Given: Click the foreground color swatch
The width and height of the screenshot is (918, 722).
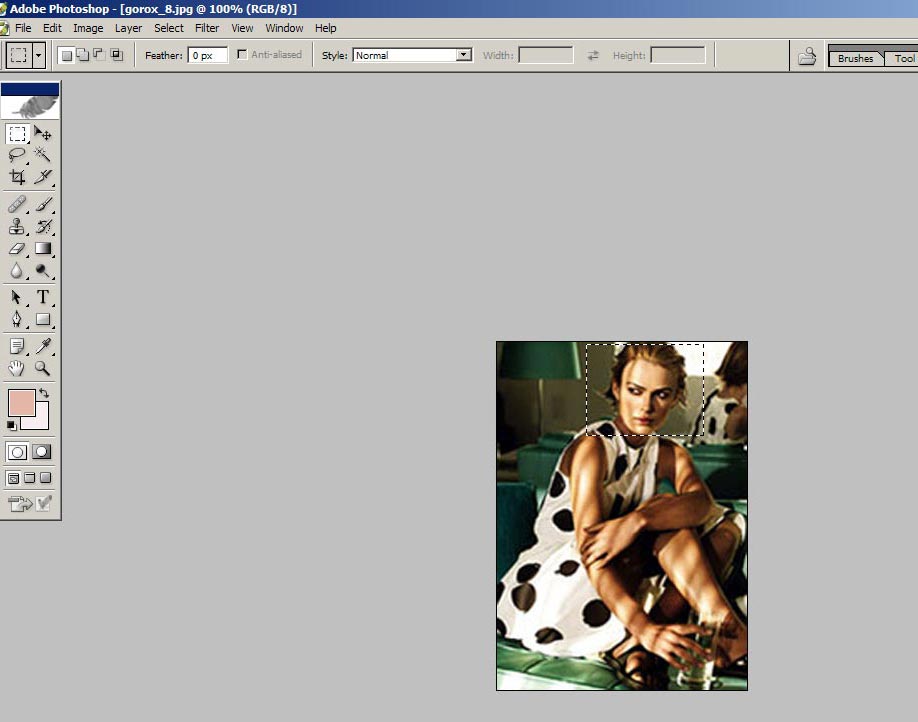Looking at the screenshot, I should coord(21,403).
